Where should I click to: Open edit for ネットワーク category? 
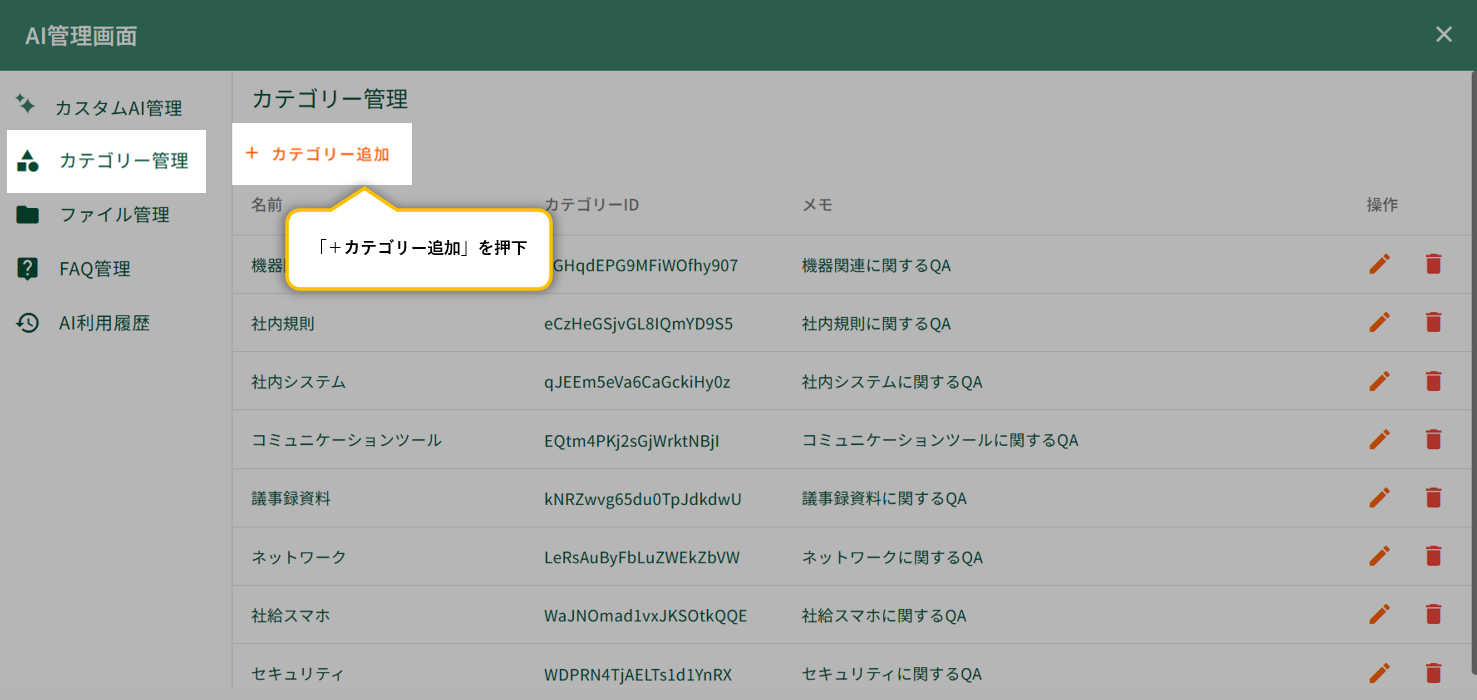click(x=1379, y=556)
